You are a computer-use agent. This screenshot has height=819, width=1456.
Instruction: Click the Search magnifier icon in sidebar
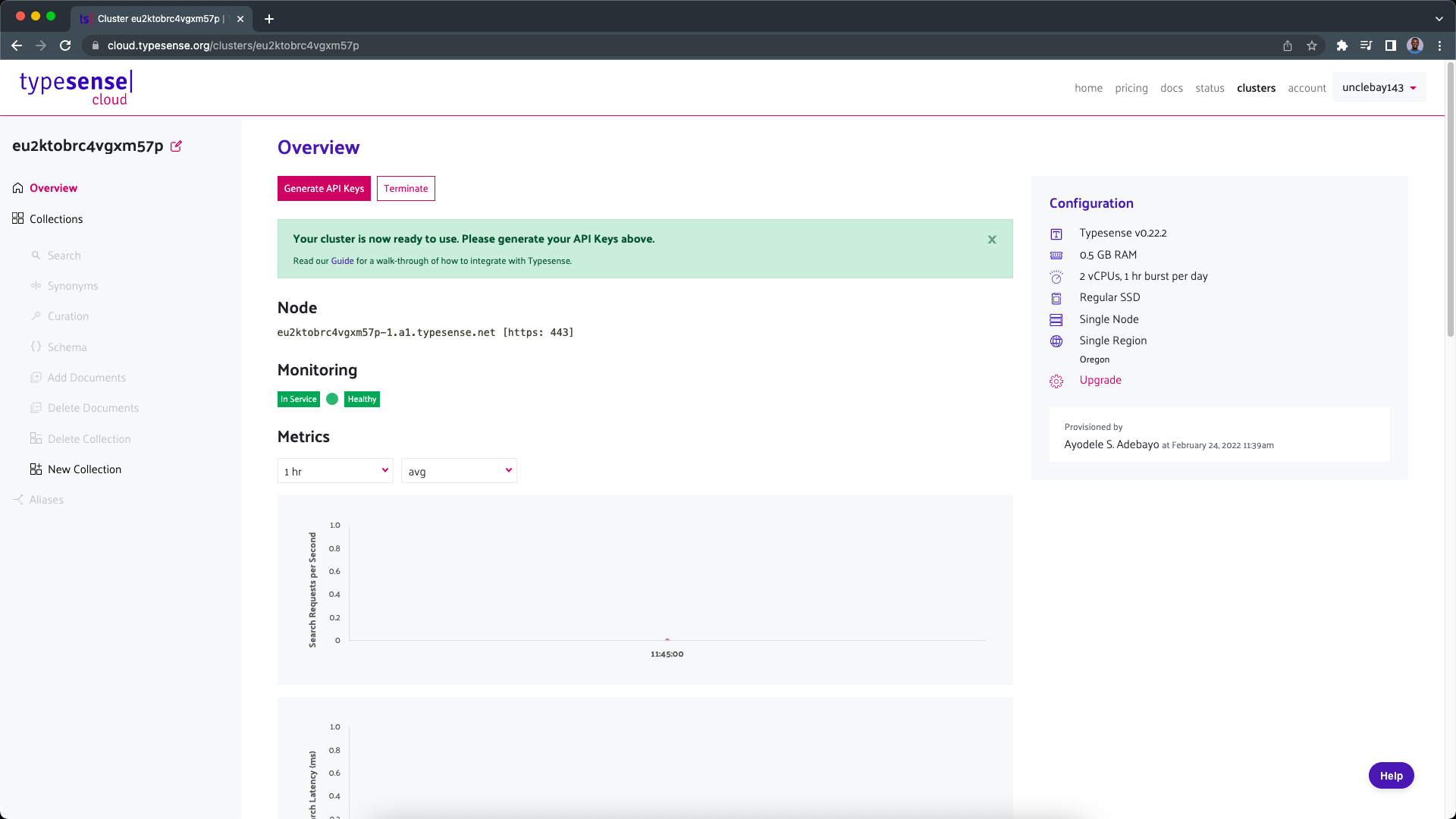[x=36, y=256]
